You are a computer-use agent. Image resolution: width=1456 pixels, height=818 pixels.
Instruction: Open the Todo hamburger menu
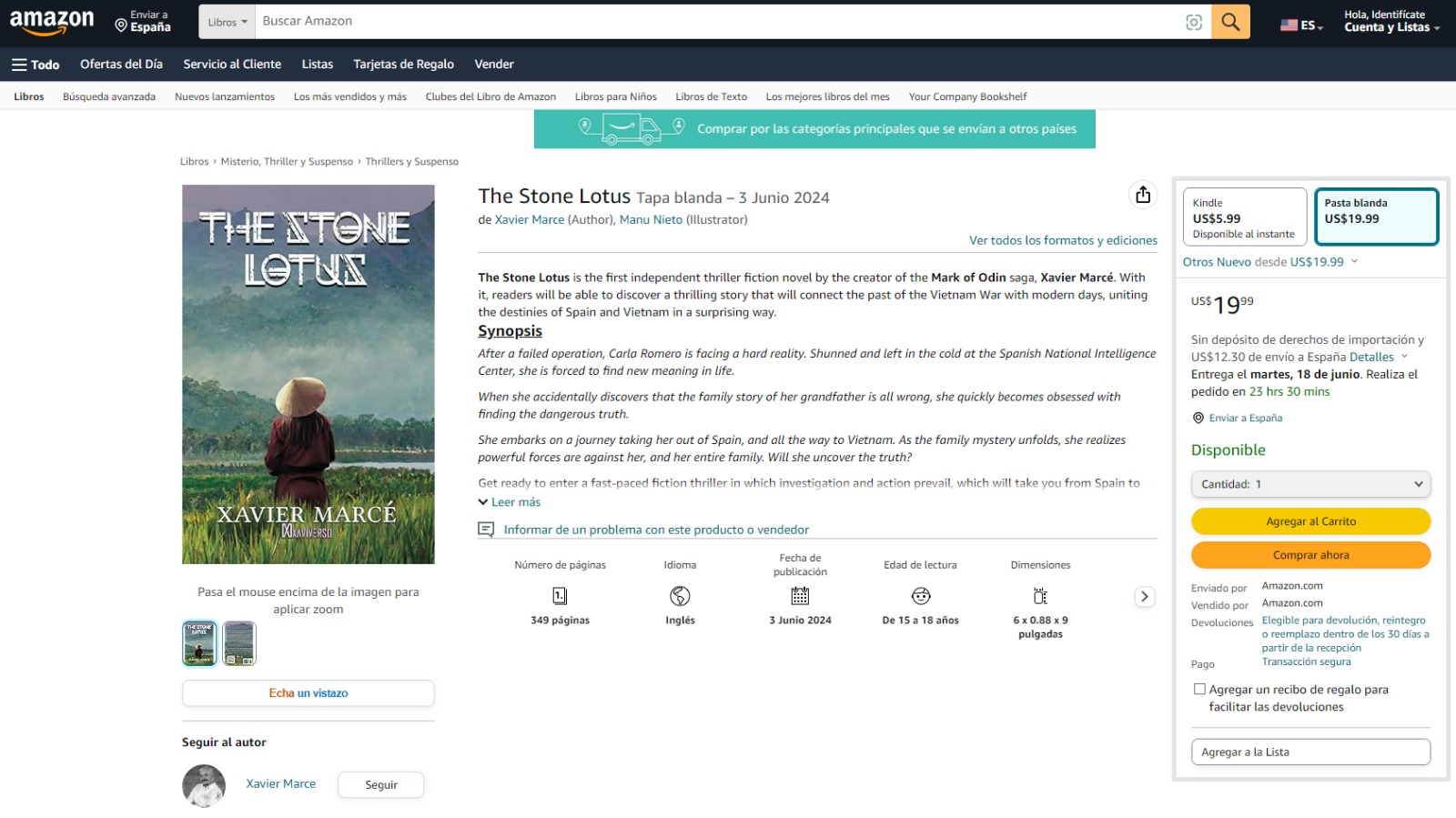35,65
